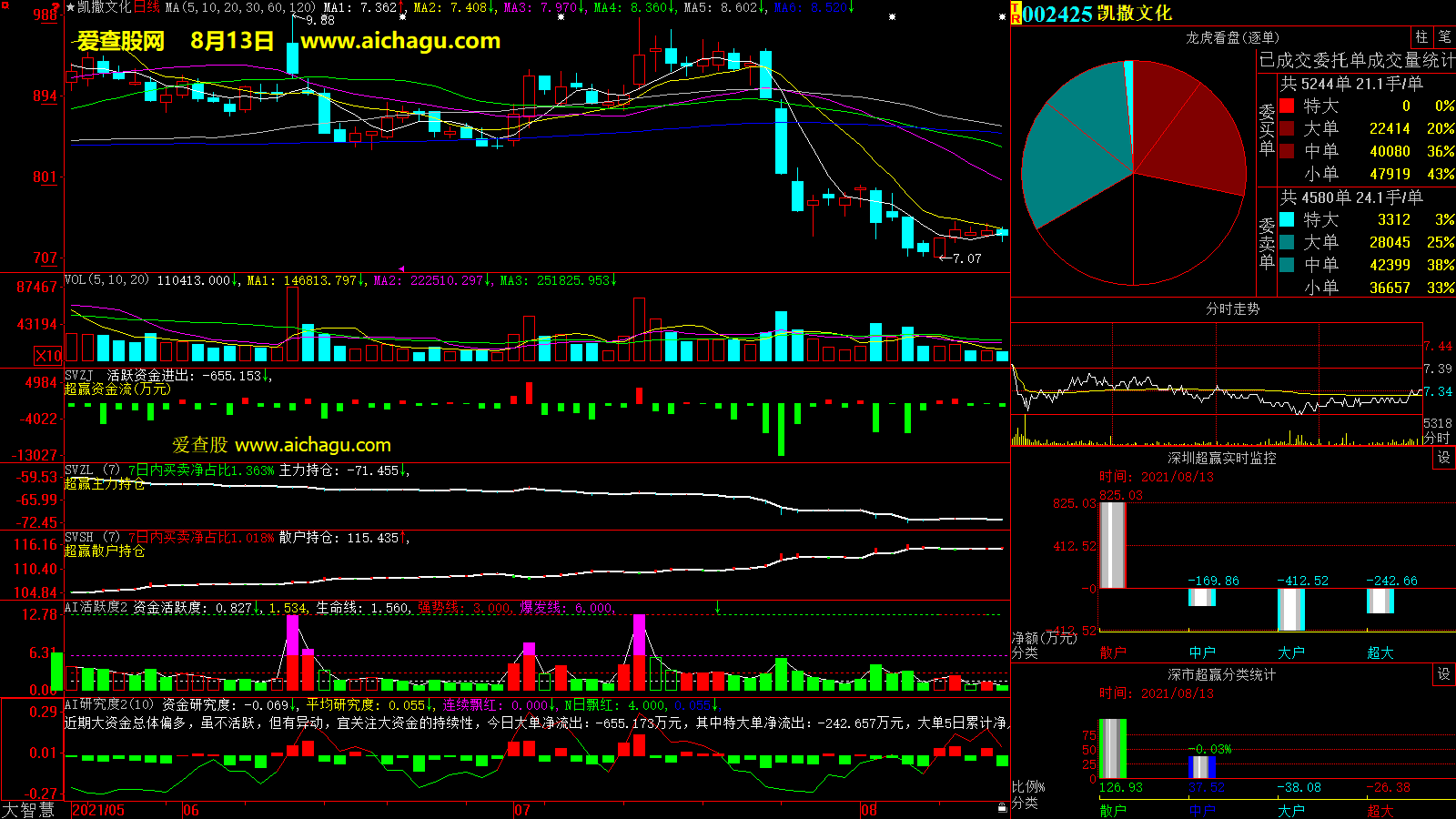Select the 分时走势 panel header
The width and height of the screenshot is (1456, 819).
point(1232,309)
